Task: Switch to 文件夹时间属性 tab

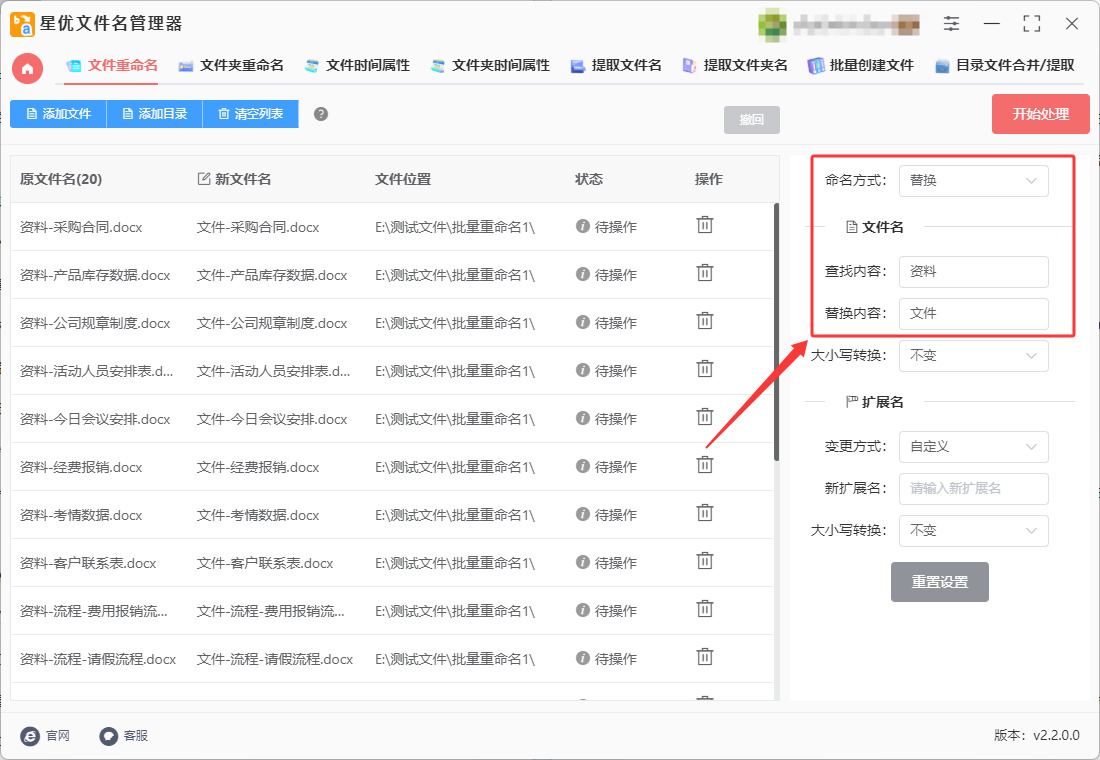Action: pyautogui.click(x=490, y=66)
